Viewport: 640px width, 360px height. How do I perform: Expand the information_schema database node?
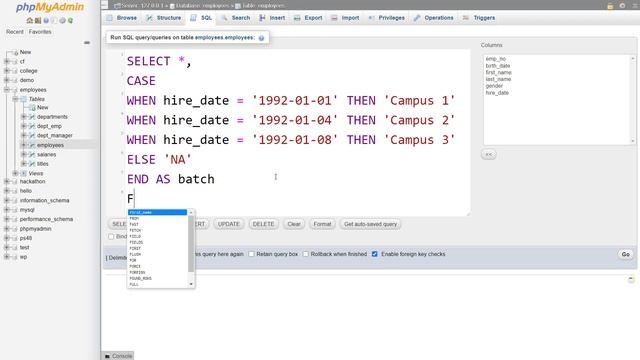[x=7, y=200]
